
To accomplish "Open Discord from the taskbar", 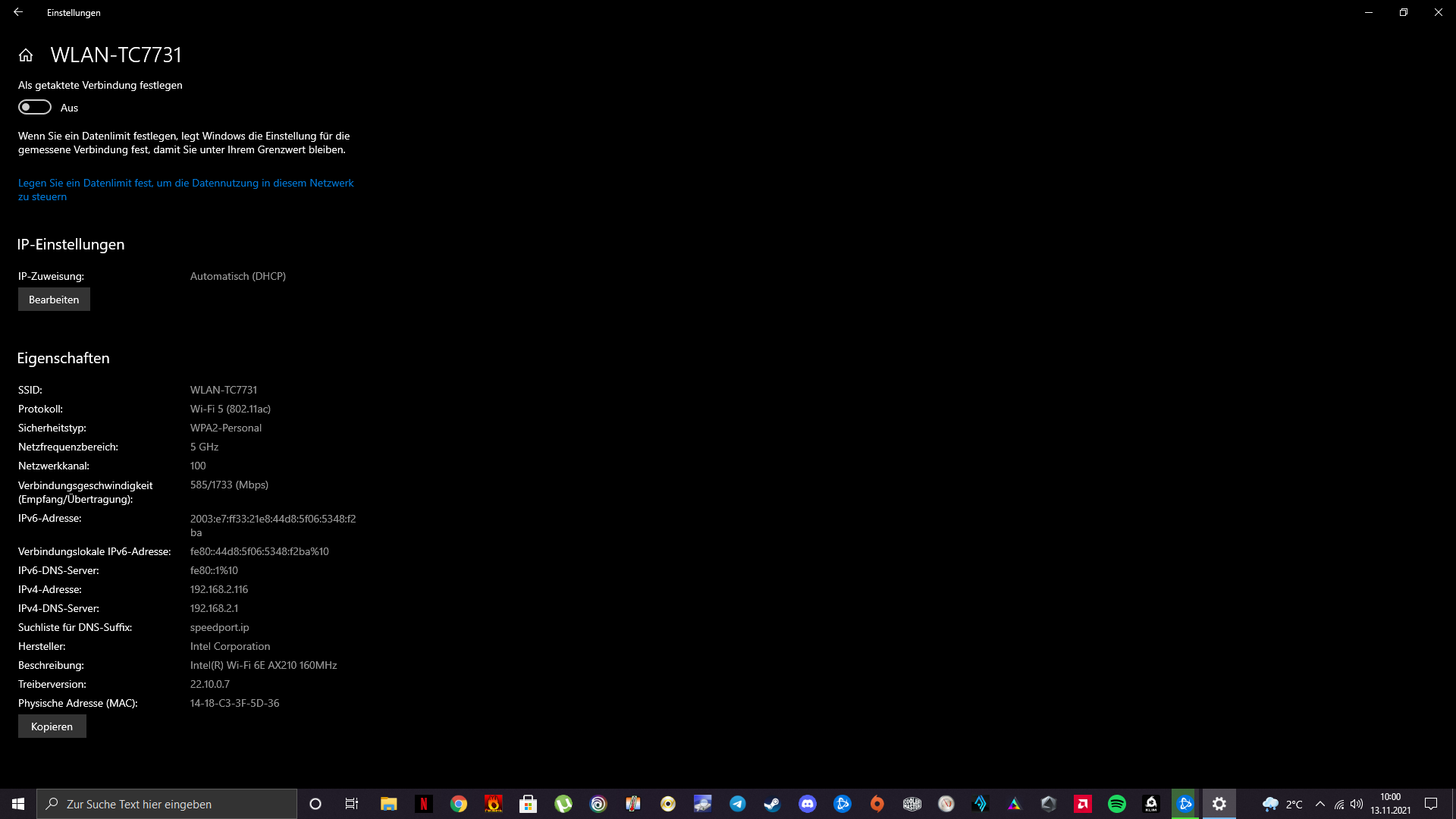I will pos(807,804).
